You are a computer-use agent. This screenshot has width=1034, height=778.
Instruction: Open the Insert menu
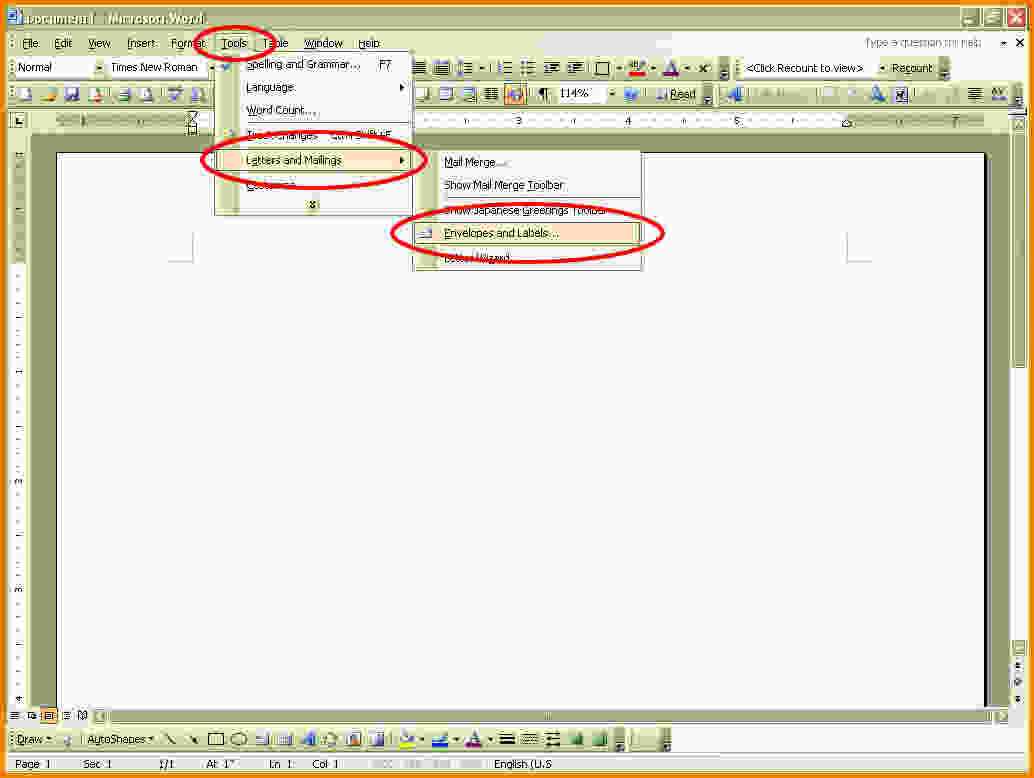[x=142, y=44]
